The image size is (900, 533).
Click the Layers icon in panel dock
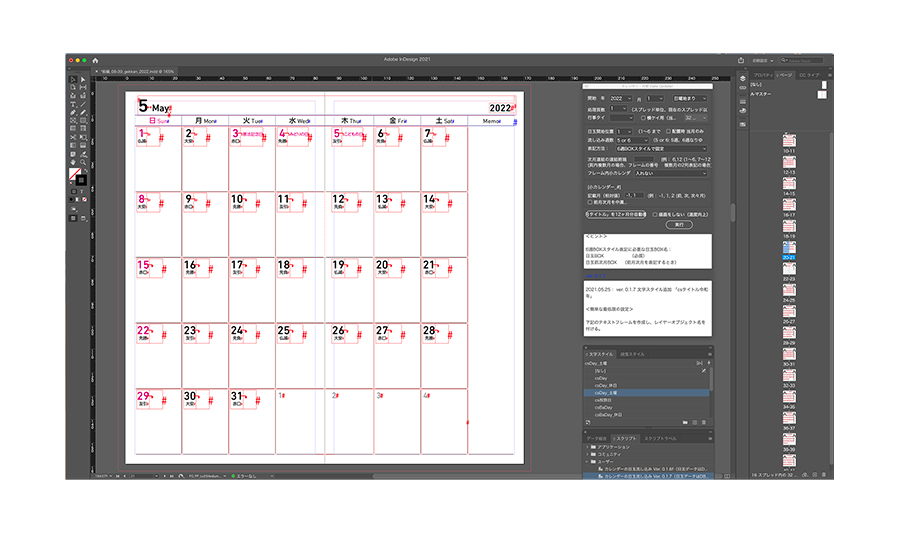[743, 78]
